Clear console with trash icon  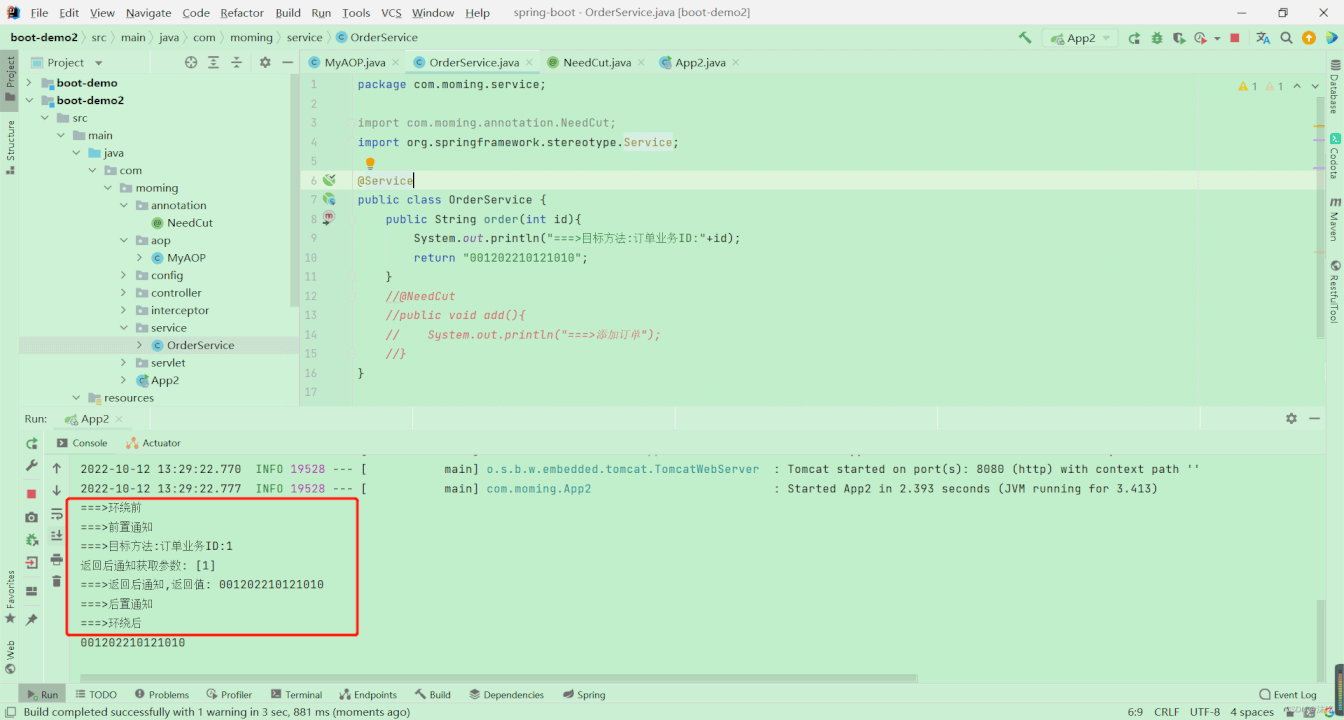pos(57,581)
